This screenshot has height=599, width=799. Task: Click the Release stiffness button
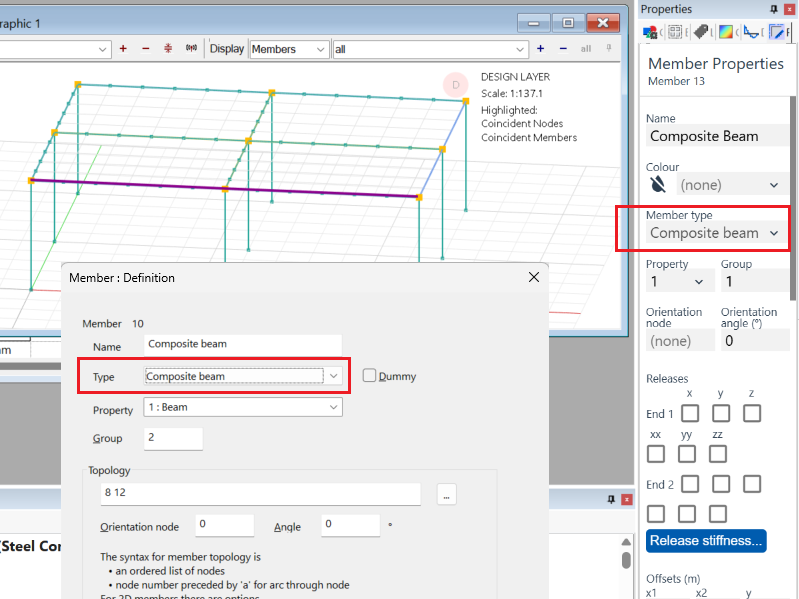706,541
